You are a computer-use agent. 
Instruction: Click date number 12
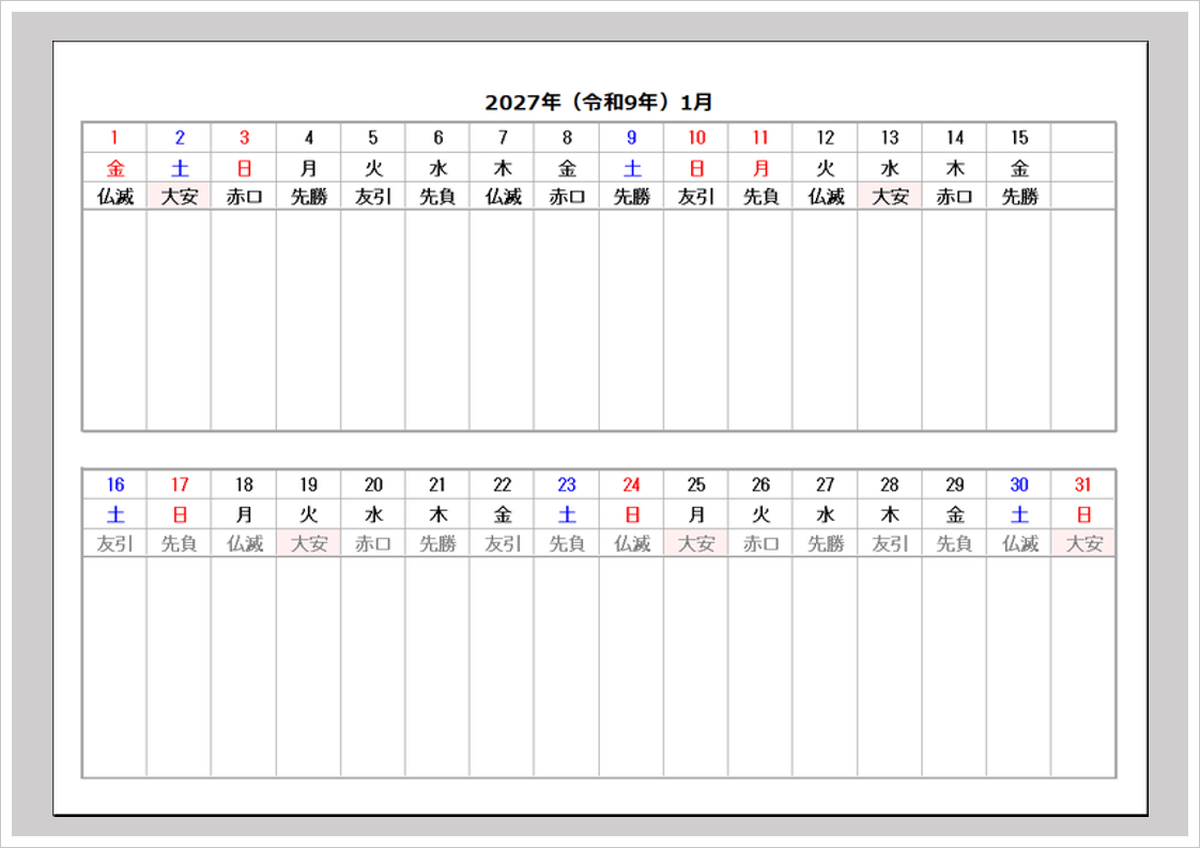click(825, 138)
